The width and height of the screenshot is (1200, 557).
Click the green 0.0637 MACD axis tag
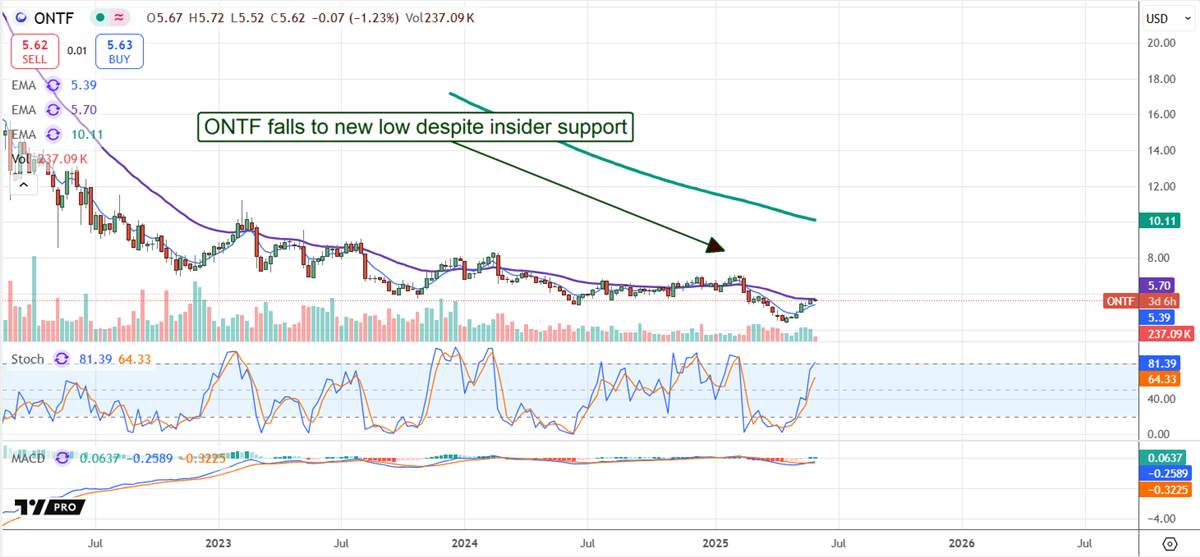tap(1160, 458)
